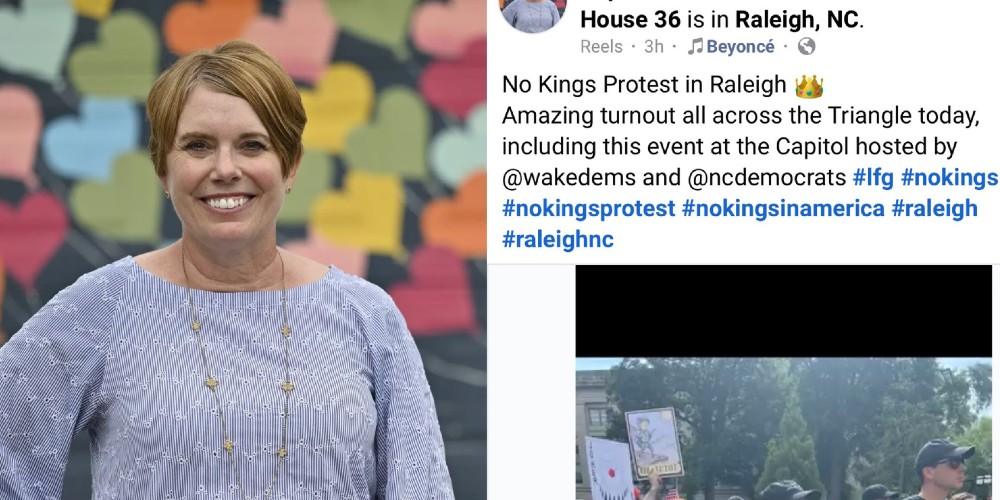The height and width of the screenshot is (500, 1000).
Task: Open the portrait photo of the woman
Action: coord(243,250)
